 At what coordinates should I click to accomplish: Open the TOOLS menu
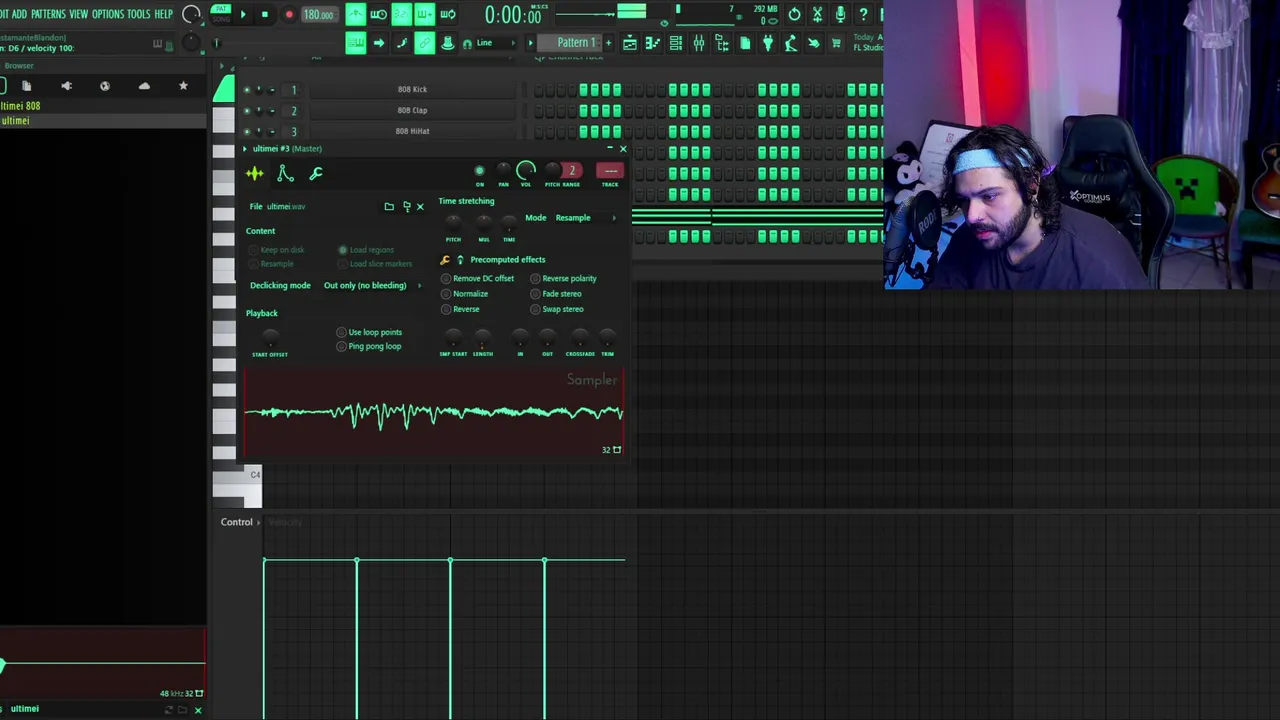(x=138, y=14)
